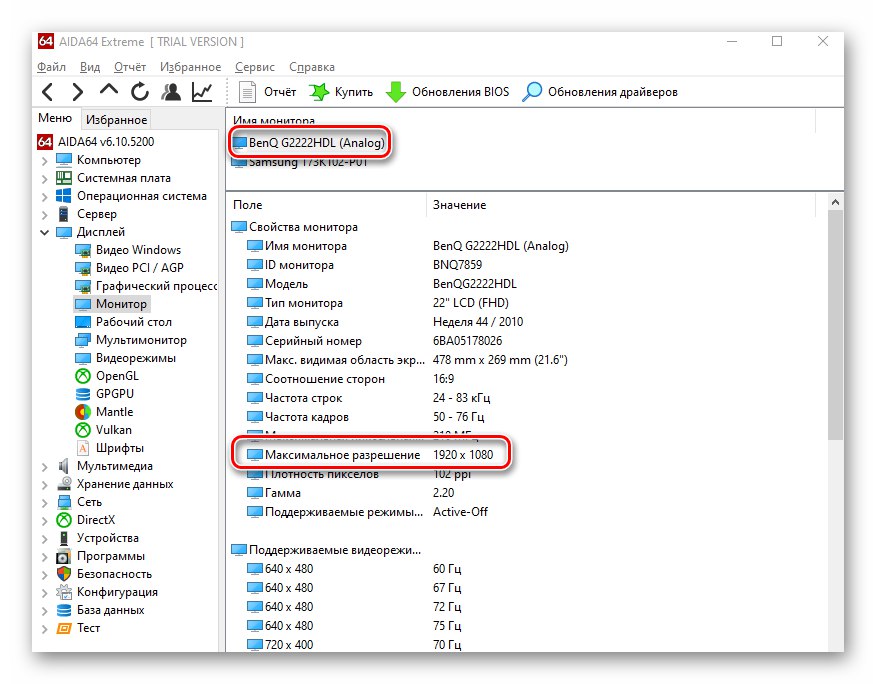Expand the Компьютер tree branch
876x684 pixels.
(44, 159)
